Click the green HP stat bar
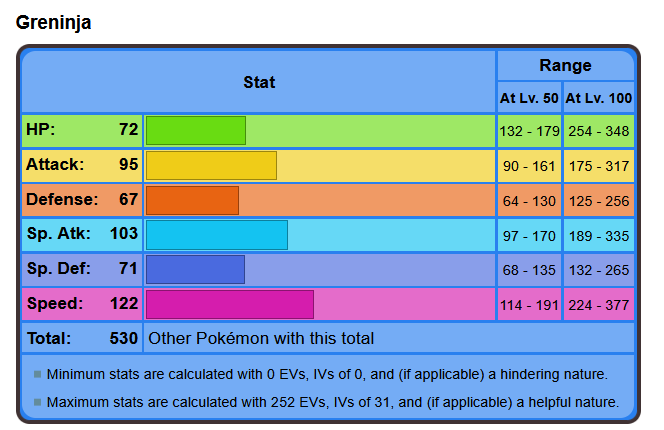 [x=196, y=130]
